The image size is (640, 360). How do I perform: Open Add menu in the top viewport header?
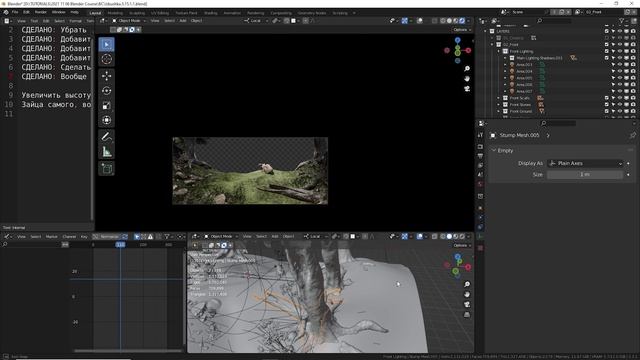click(x=183, y=20)
